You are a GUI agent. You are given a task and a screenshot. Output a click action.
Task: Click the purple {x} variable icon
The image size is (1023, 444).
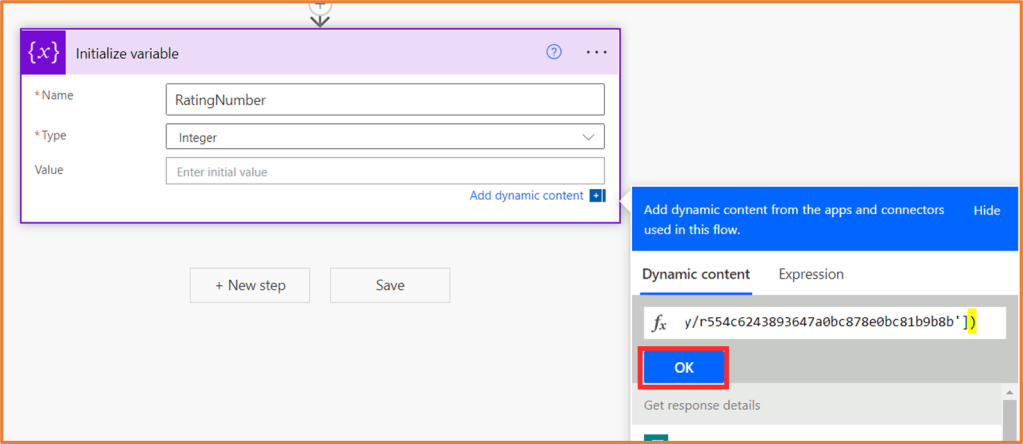pyautogui.click(x=44, y=52)
